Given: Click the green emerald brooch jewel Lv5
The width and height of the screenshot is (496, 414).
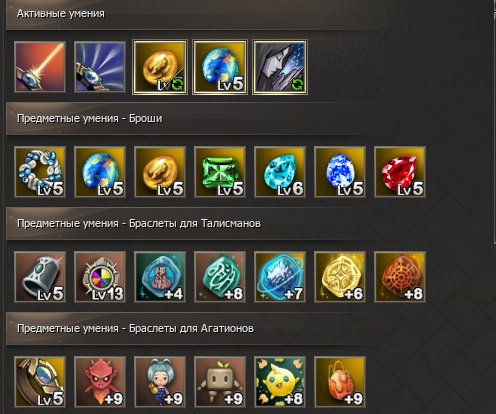Looking at the screenshot, I should [x=220, y=172].
